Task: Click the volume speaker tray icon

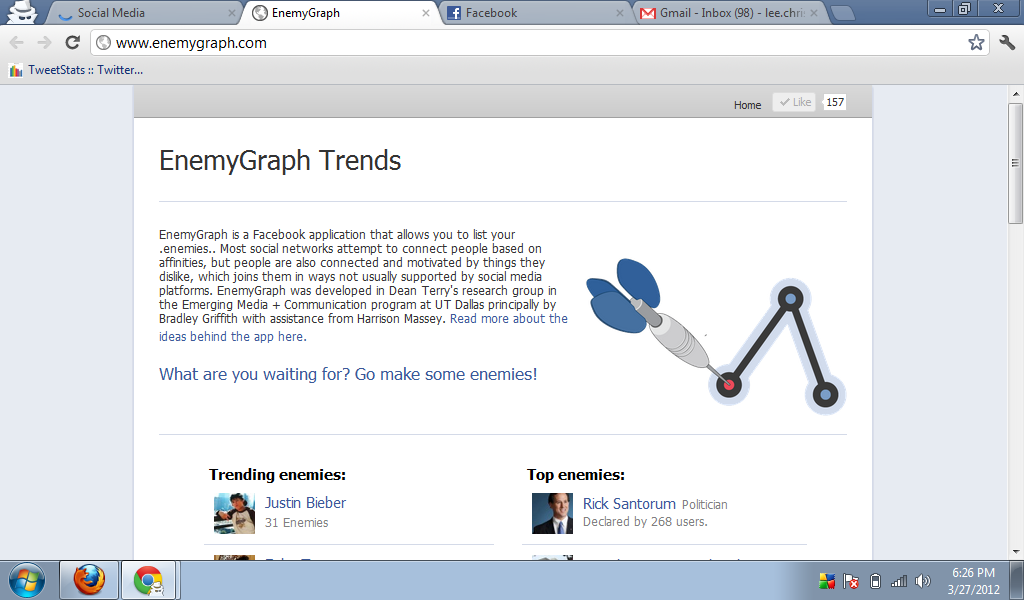Action: coord(922,580)
